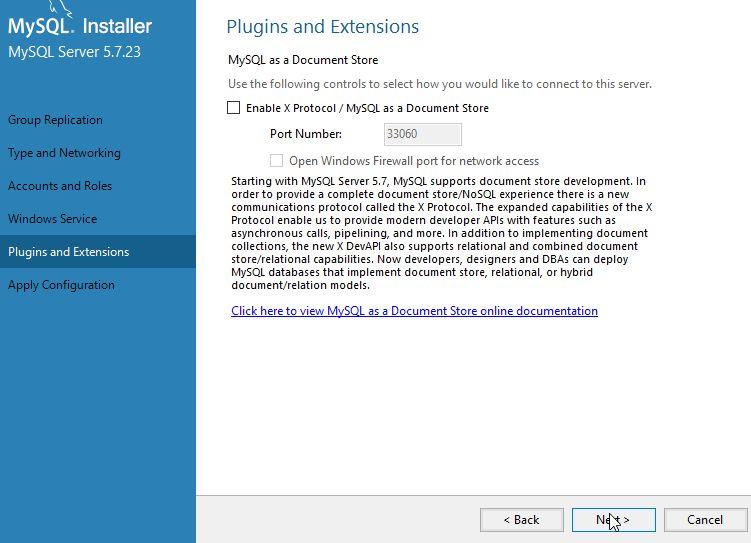Go to the Next step
Screen dimensions: 751x543
(613, 520)
